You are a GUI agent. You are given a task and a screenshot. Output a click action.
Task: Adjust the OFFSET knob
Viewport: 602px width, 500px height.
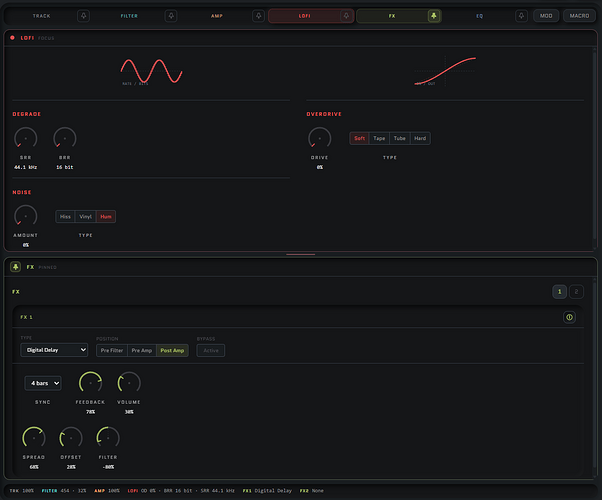[x=71, y=438]
